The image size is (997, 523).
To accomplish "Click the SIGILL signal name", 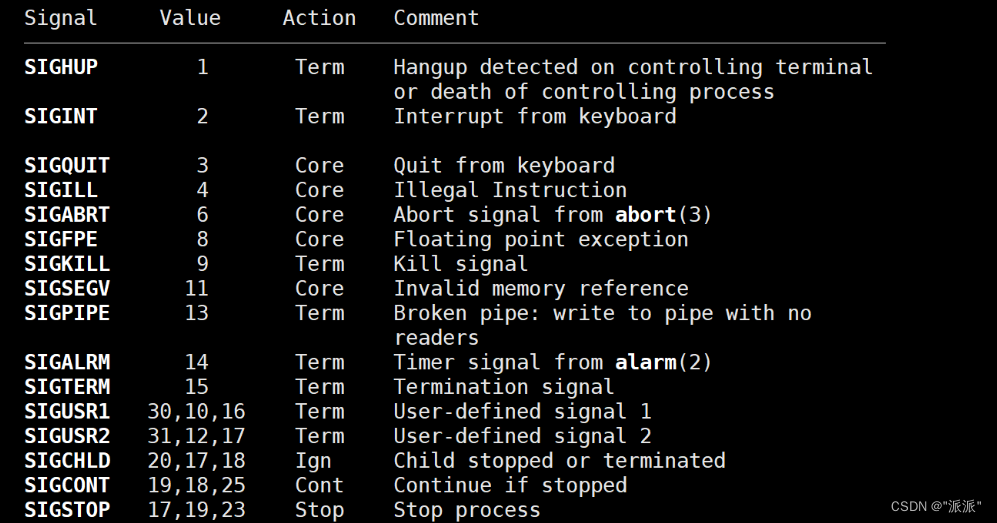I will click(61, 190).
